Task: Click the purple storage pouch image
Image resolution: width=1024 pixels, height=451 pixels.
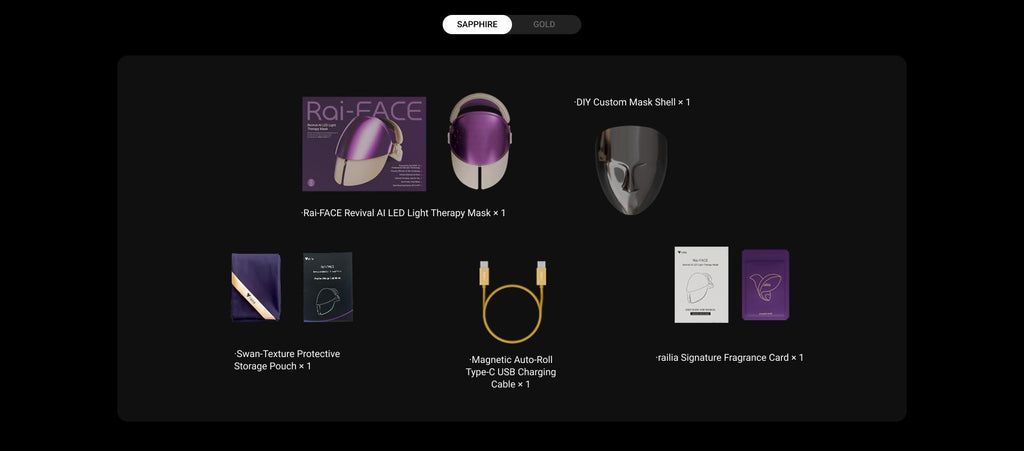Action: coord(256,287)
